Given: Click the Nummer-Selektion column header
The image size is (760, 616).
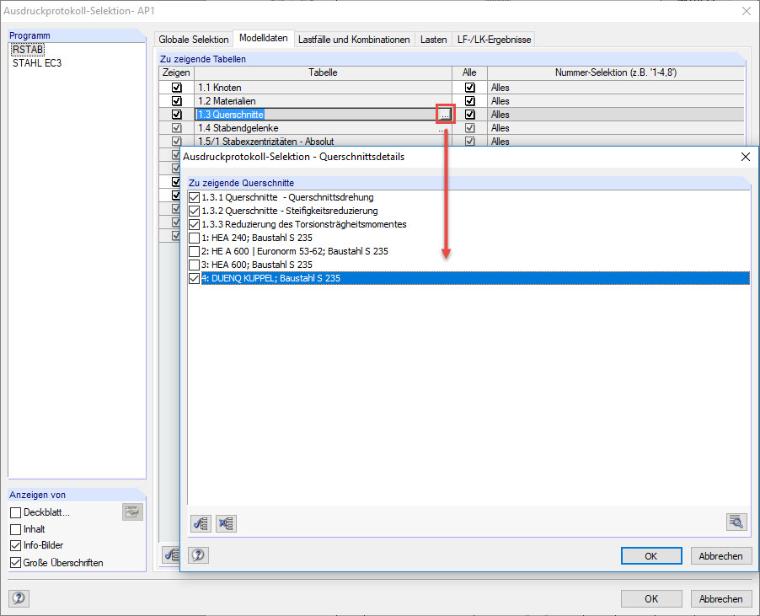Looking at the screenshot, I should pos(616,73).
